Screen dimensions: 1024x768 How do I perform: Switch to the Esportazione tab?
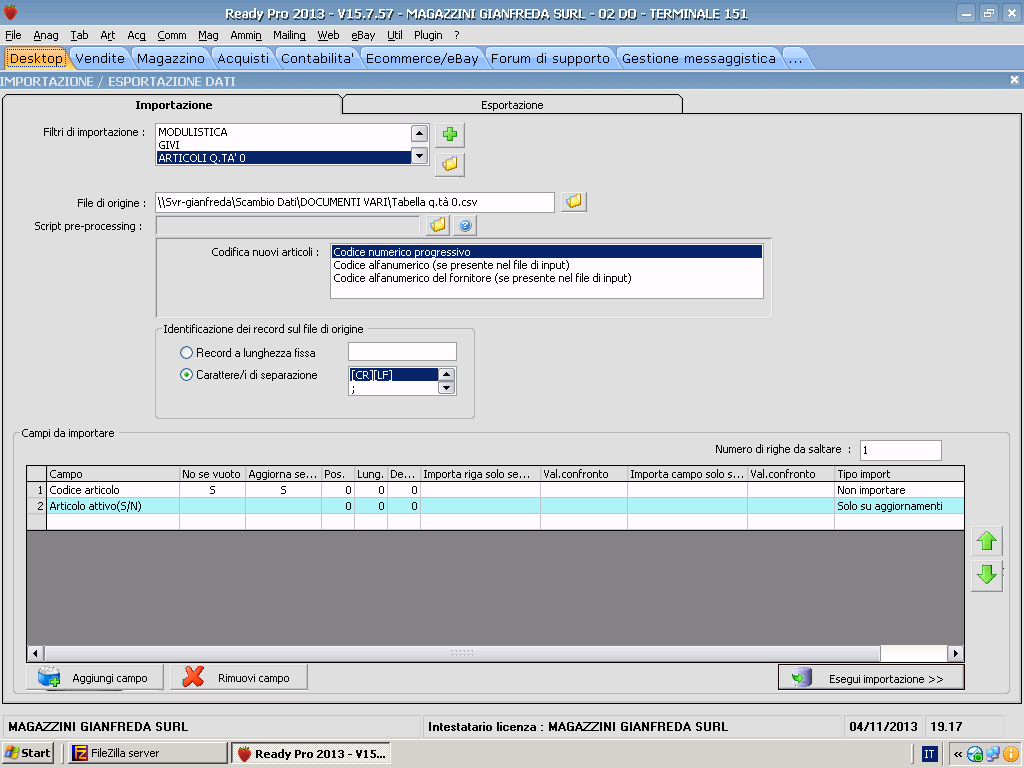(512, 104)
